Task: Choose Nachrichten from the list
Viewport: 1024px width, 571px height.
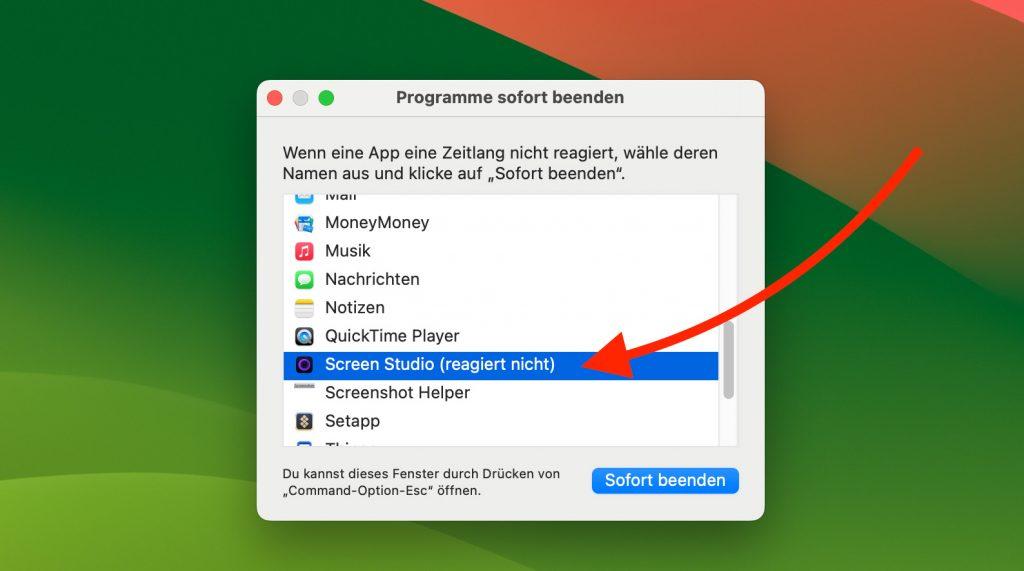Action: pos(501,280)
